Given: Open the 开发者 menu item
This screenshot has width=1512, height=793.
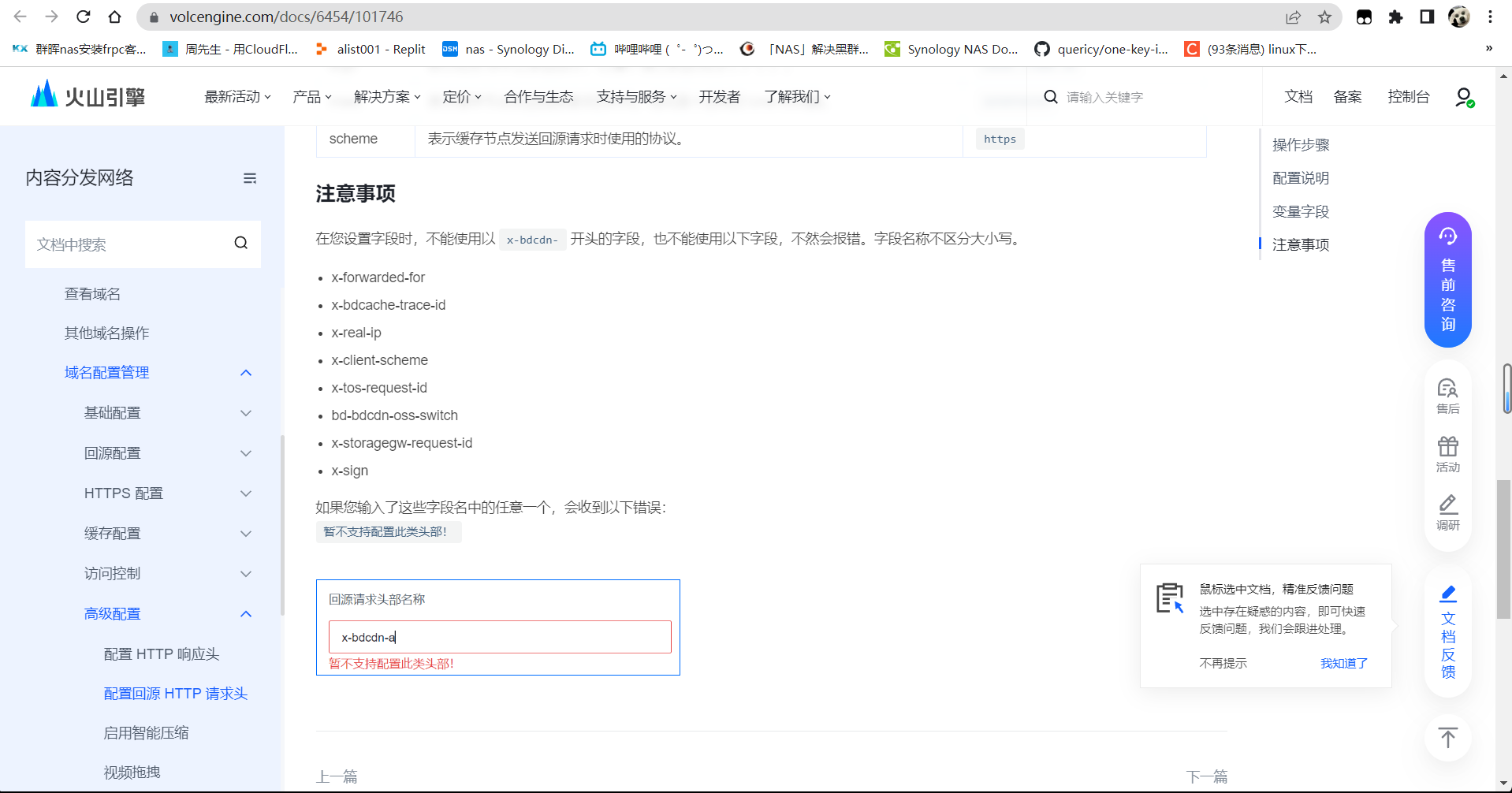Looking at the screenshot, I should [x=718, y=96].
